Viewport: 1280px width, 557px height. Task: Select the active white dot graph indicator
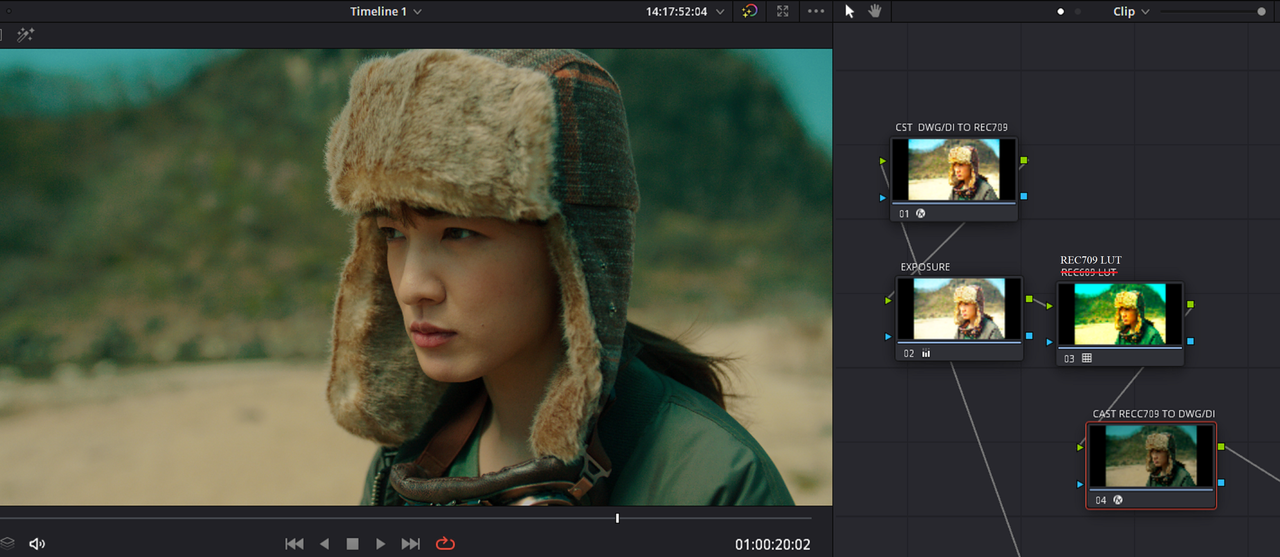1061,12
